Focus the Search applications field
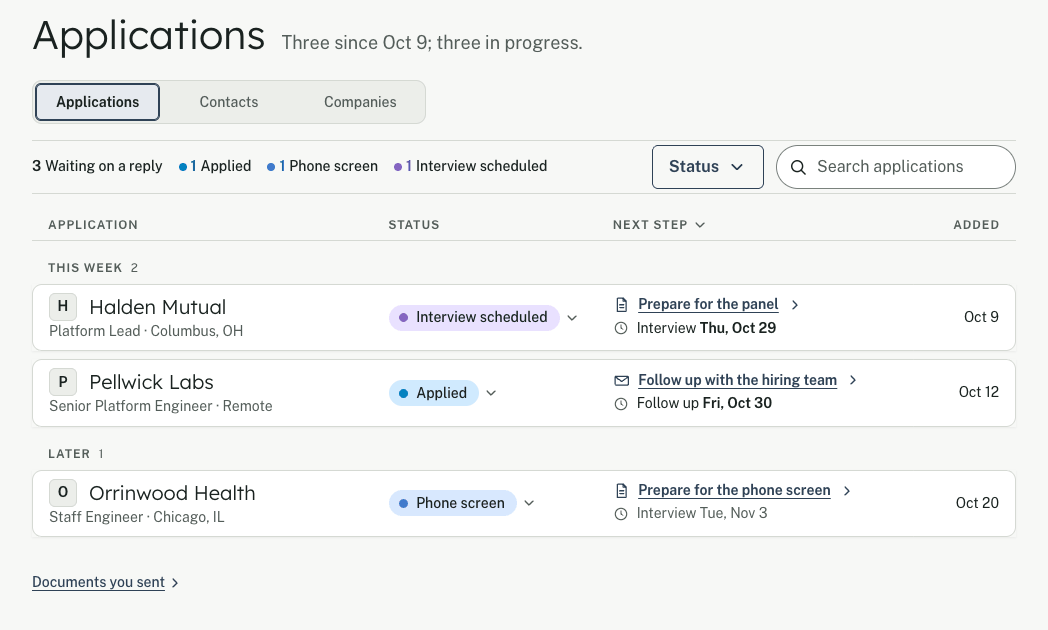Image resolution: width=1048 pixels, height=630 pixels. coord(896,167)
